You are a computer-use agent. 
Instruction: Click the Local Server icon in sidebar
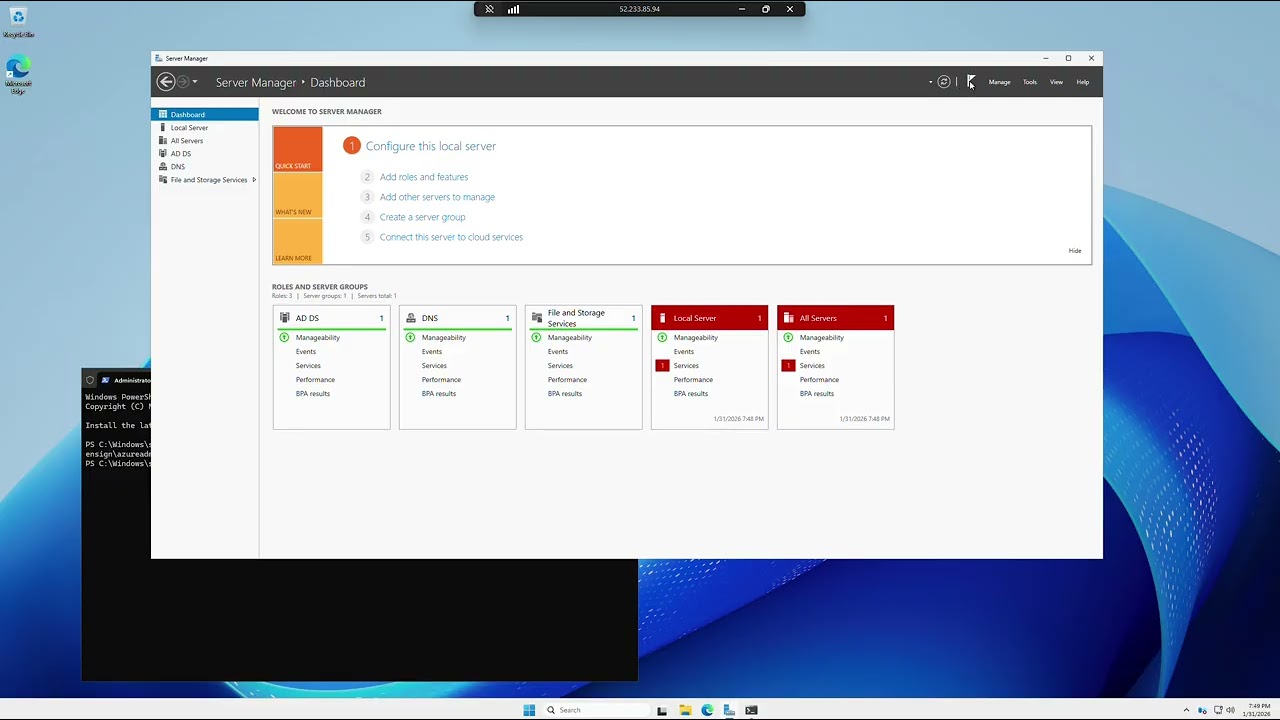click(x=163, y=127)
